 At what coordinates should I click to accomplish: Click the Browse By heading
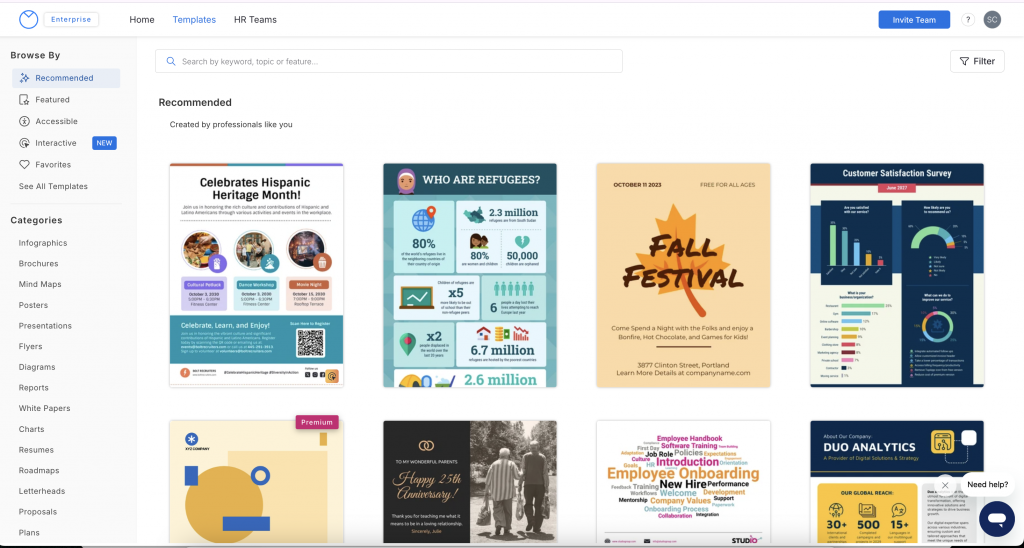point(35,56)
